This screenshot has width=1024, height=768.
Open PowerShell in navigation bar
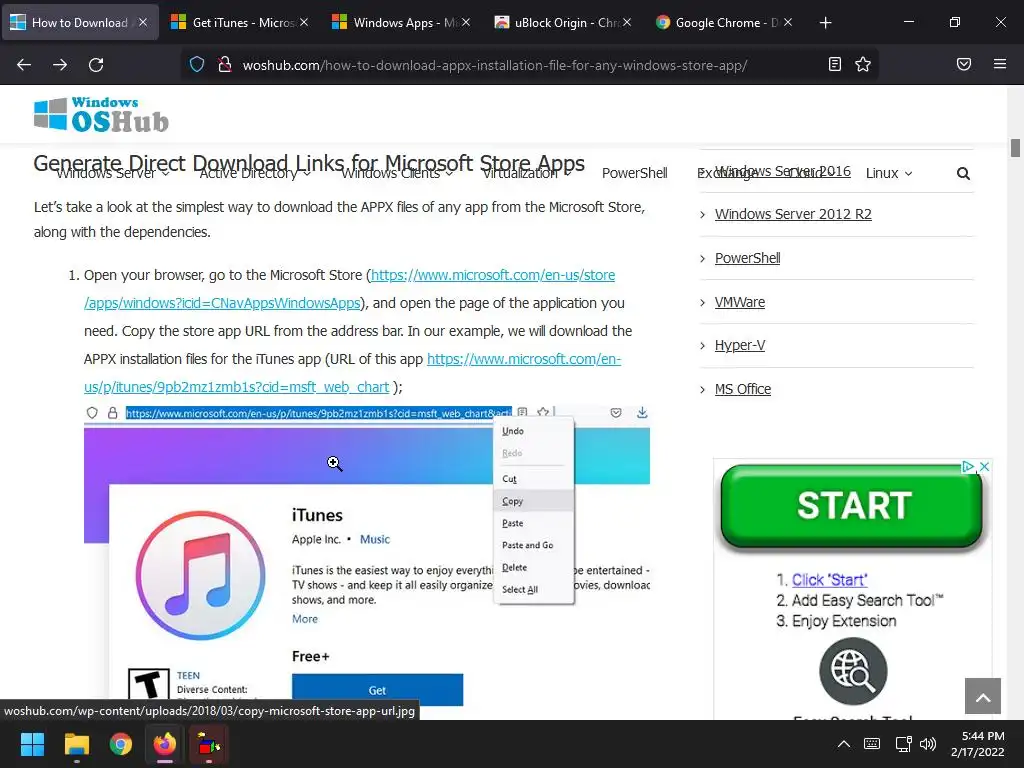(634, 173)
